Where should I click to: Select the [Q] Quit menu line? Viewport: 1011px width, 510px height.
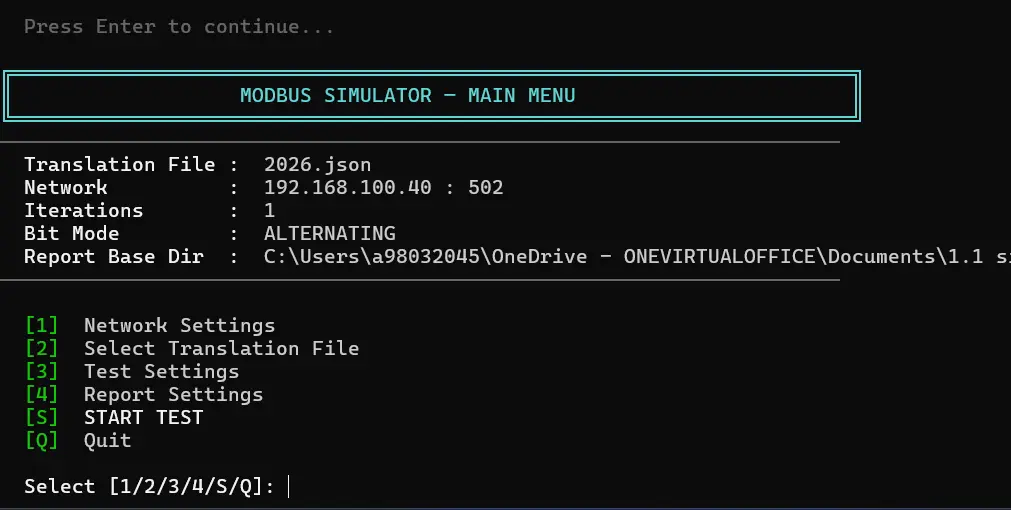coord(77,441)
